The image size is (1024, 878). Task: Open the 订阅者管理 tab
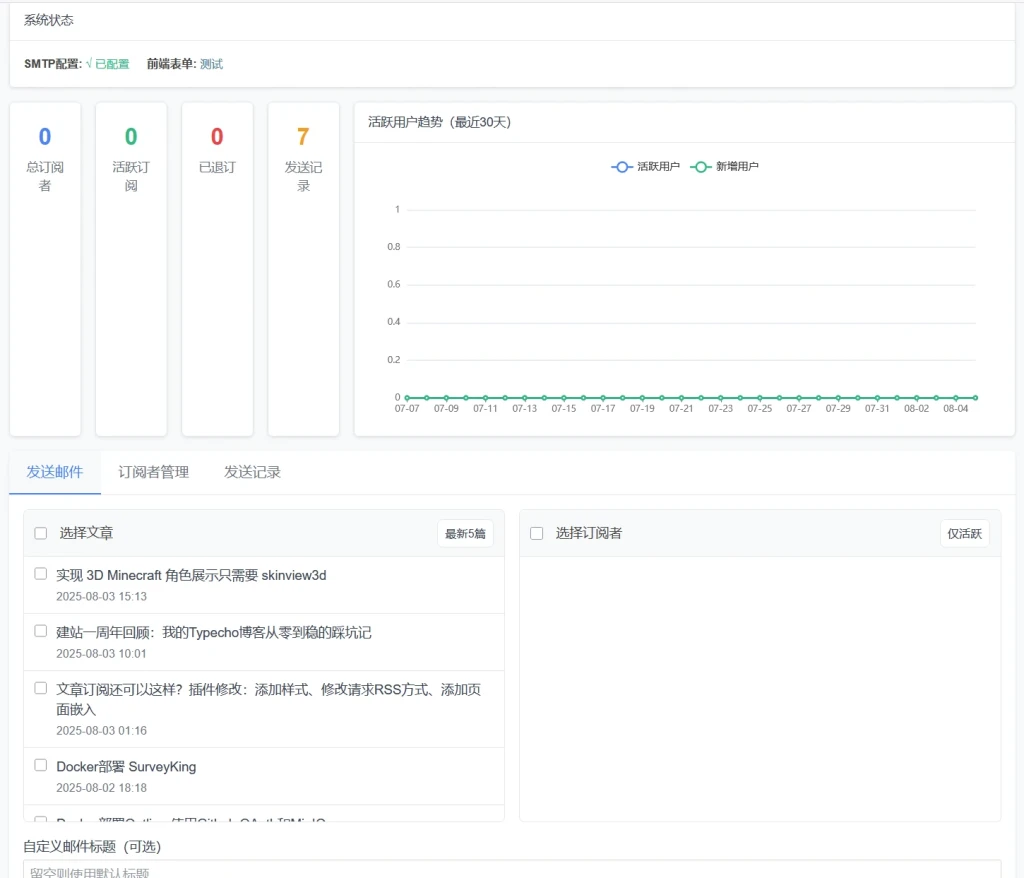(x=153, y=472)
